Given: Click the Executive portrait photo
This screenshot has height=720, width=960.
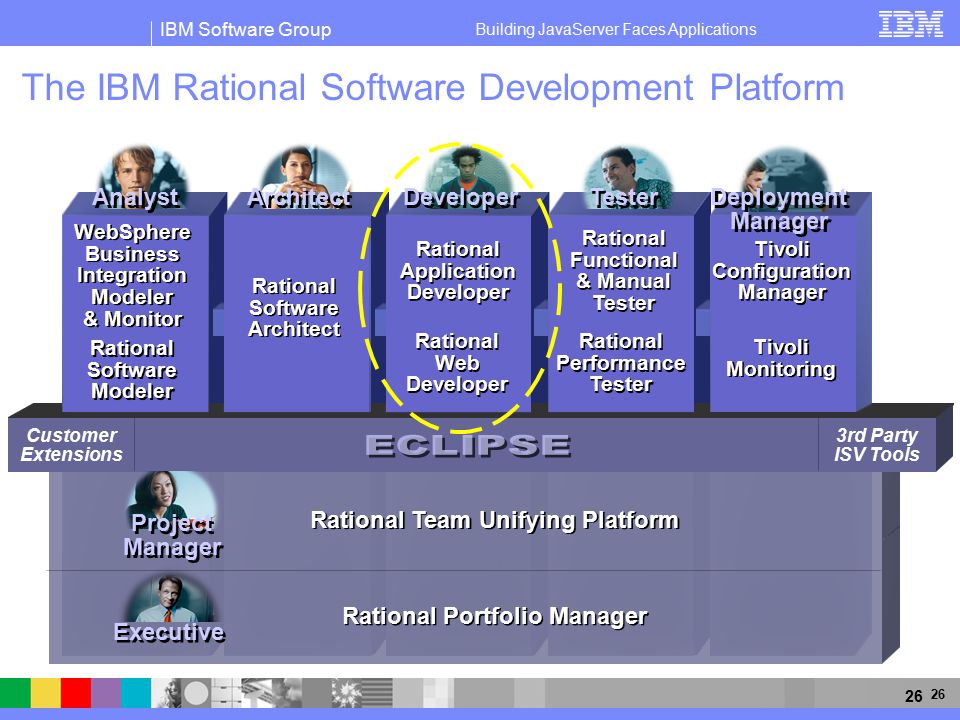Looking at the screenshot, I should (x=170, y=599).
